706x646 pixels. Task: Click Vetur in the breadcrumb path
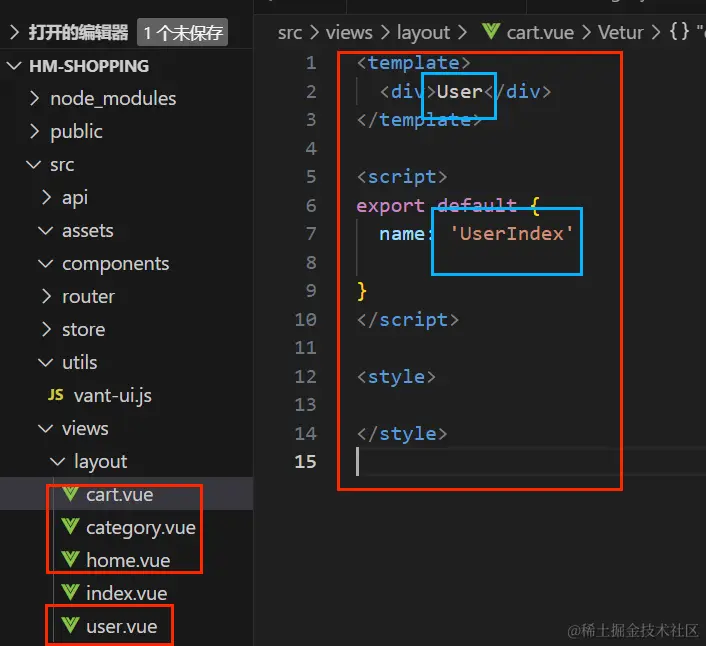(620, 32)
